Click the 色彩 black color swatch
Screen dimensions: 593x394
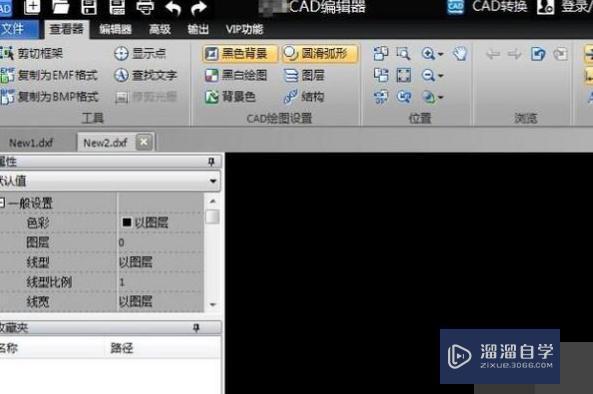click(127, 222)
